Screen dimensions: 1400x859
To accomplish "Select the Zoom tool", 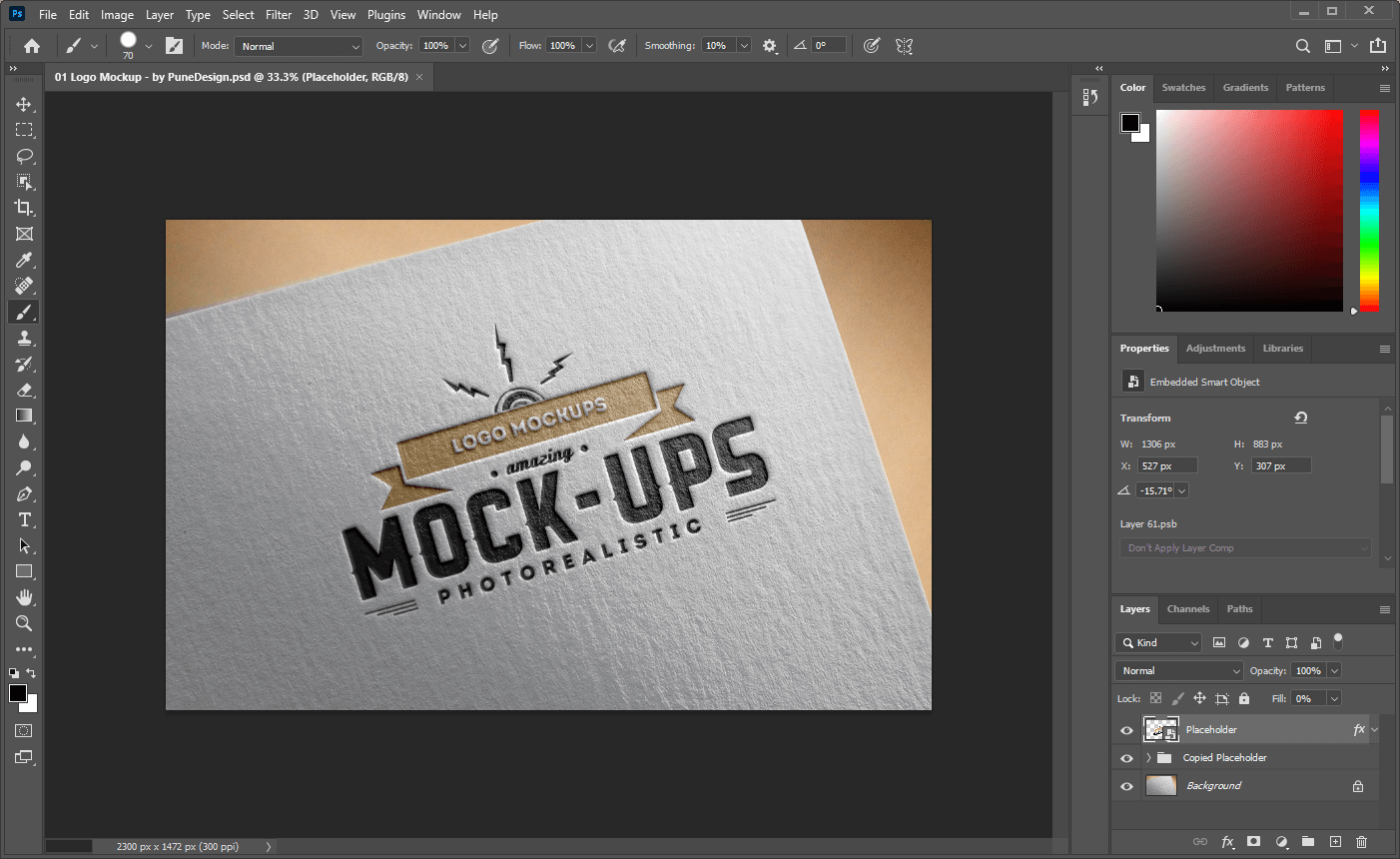I will [x=24, y=623].
